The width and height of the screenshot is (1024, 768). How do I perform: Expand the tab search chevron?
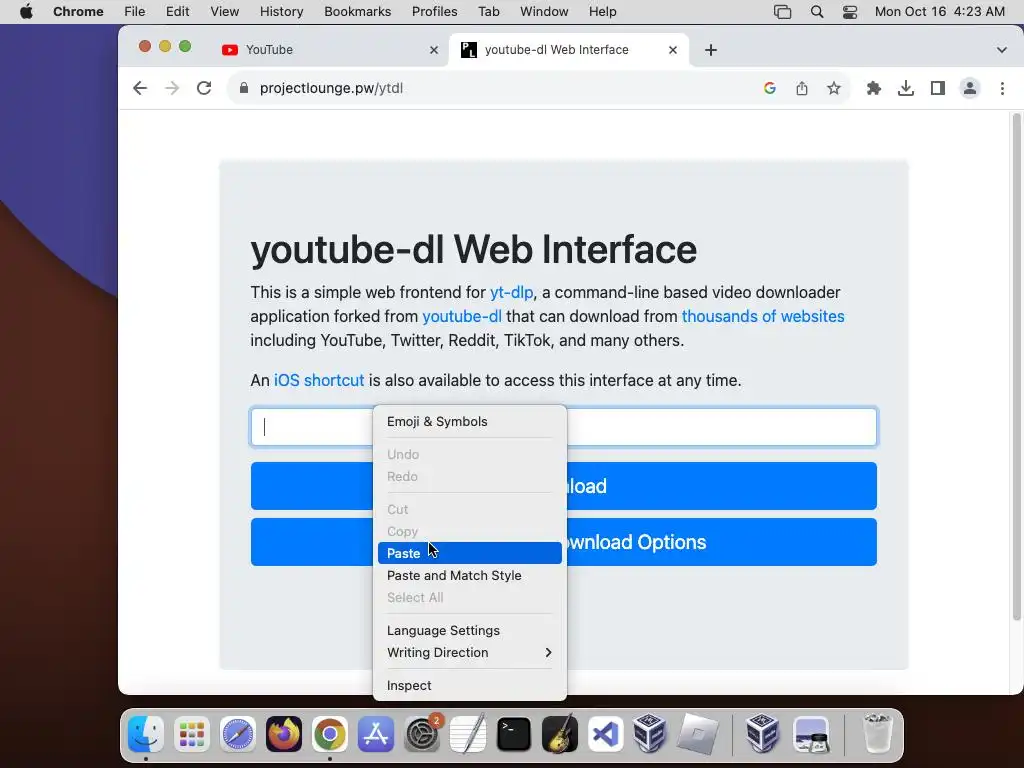1002,50
